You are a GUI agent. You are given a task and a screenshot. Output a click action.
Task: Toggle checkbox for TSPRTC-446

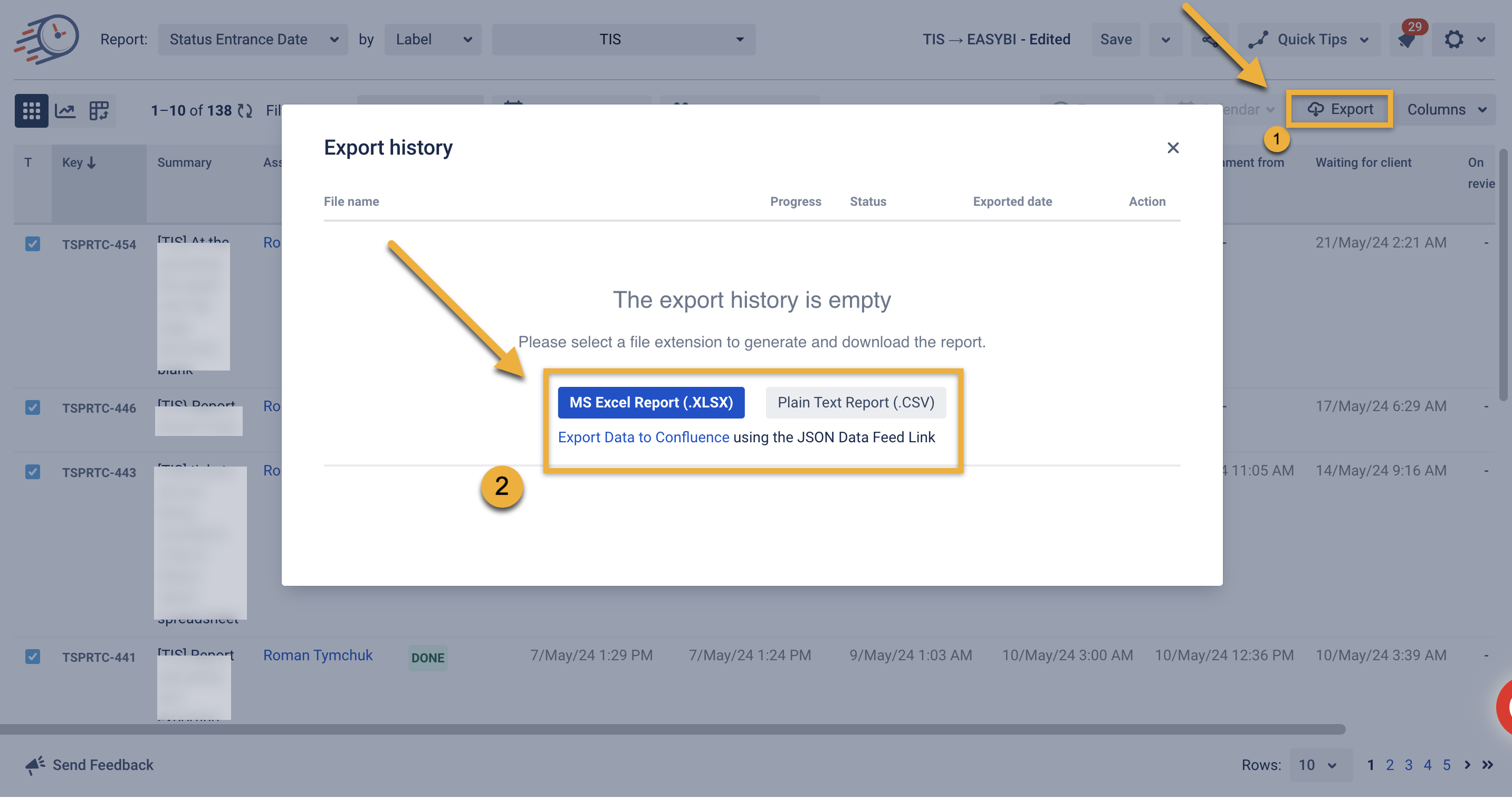point(33,407)
